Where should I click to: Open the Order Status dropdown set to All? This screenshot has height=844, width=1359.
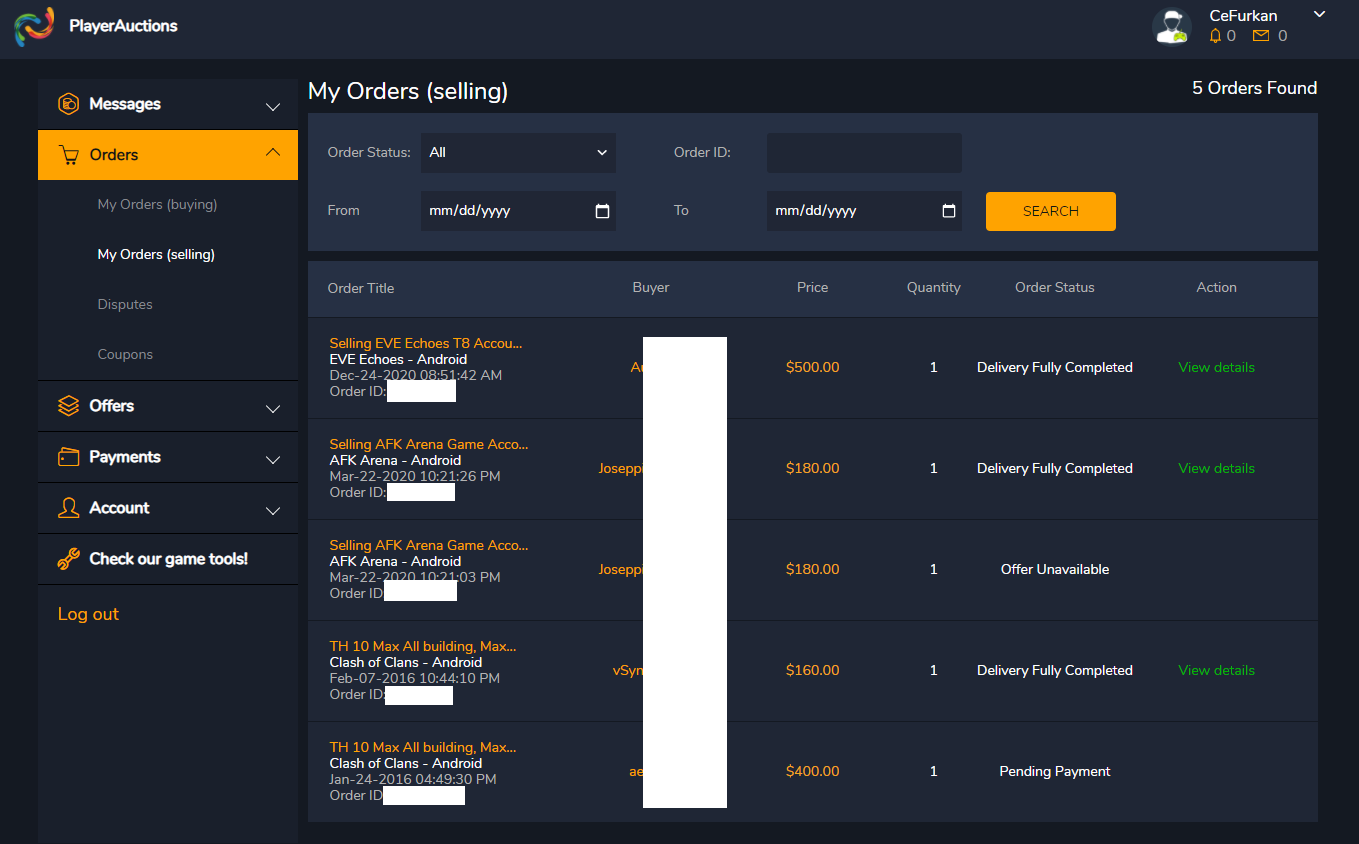tap(518, 153)
